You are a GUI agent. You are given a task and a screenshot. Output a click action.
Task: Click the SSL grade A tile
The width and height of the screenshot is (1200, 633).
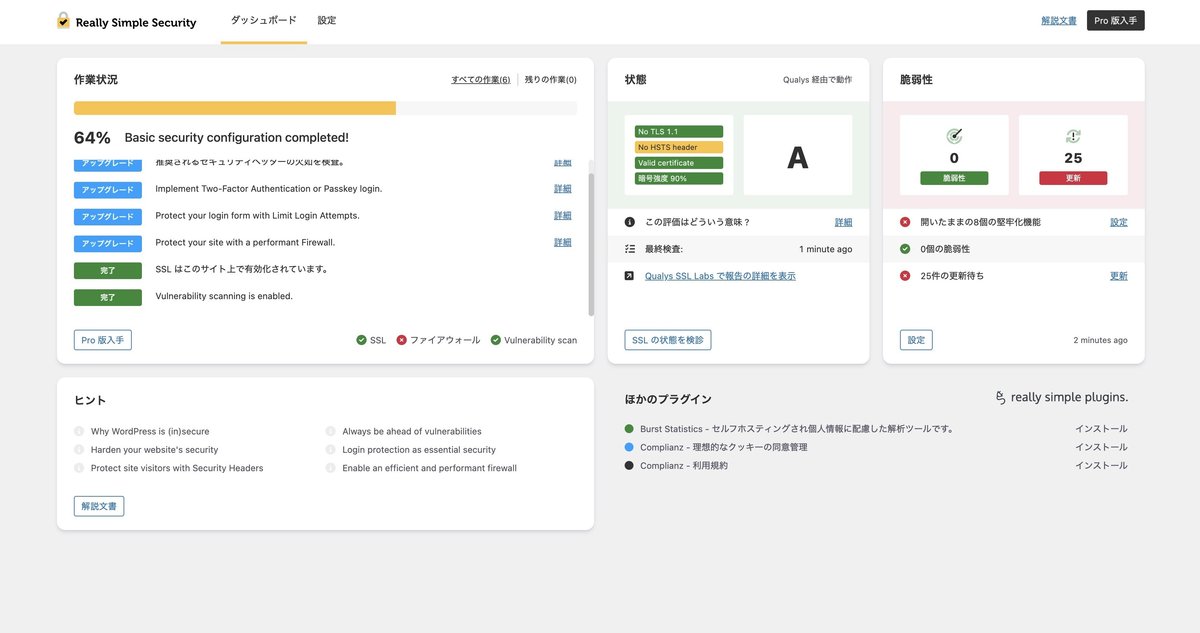click(798, 155)
